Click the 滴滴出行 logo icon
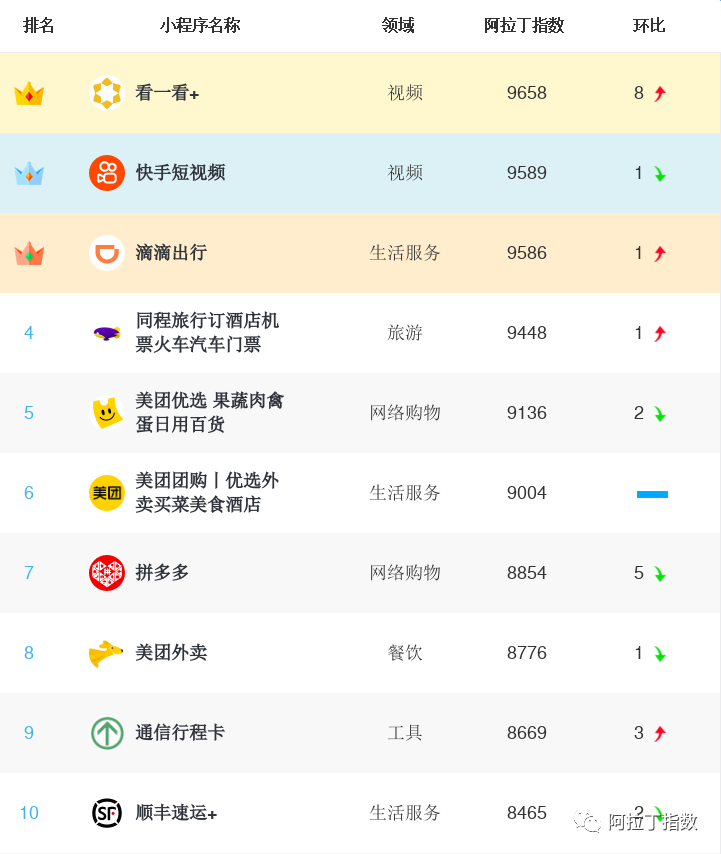721x854 pixels. pos(106,253)
